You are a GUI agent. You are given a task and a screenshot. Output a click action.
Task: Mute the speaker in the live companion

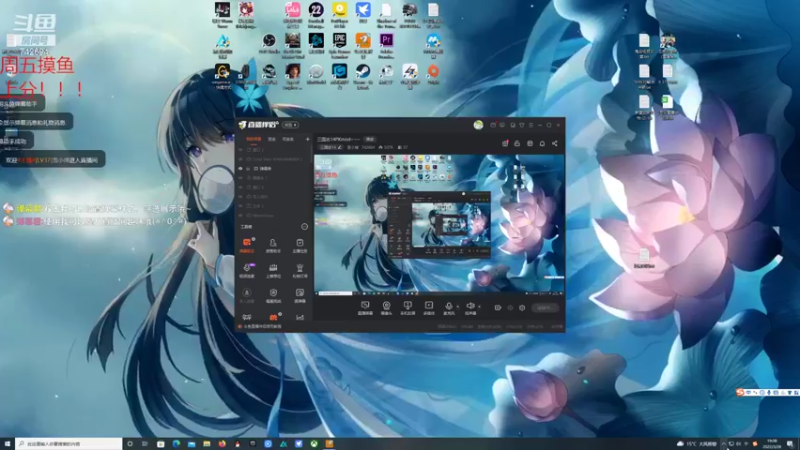coord(470,307)
